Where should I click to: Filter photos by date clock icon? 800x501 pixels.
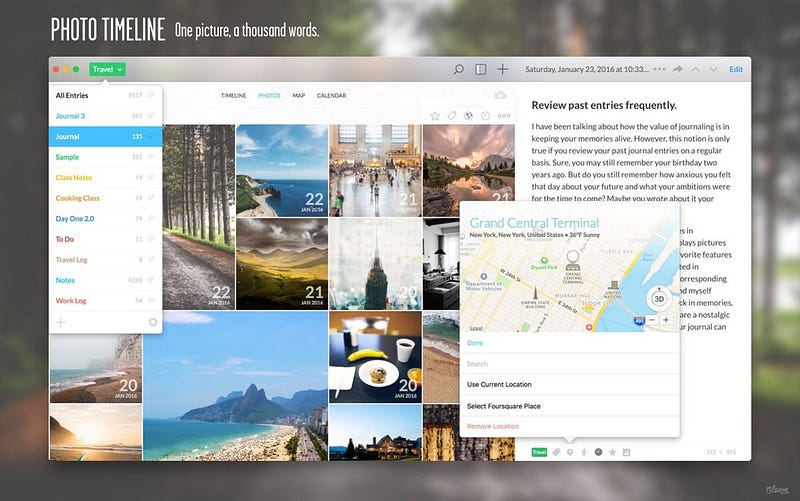point(485,116)
